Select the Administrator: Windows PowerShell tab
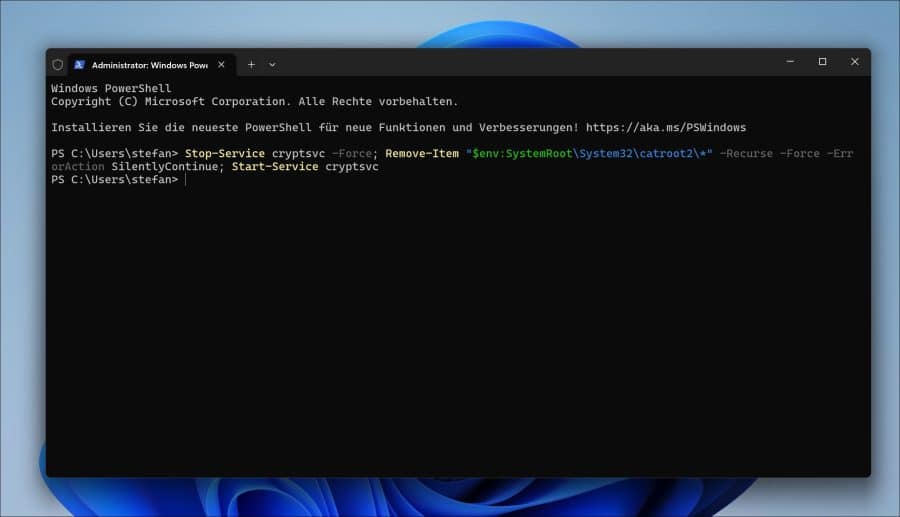The image size is (900, 517). point(148,64)
